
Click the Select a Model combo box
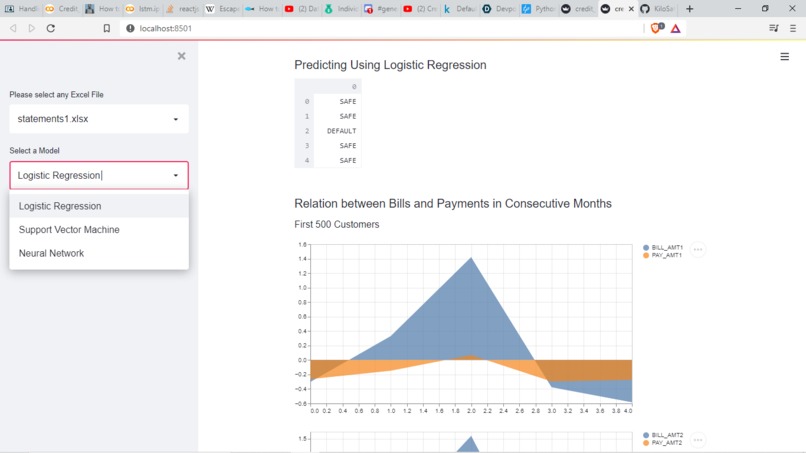pyautogui.click(x=99, y=175)
